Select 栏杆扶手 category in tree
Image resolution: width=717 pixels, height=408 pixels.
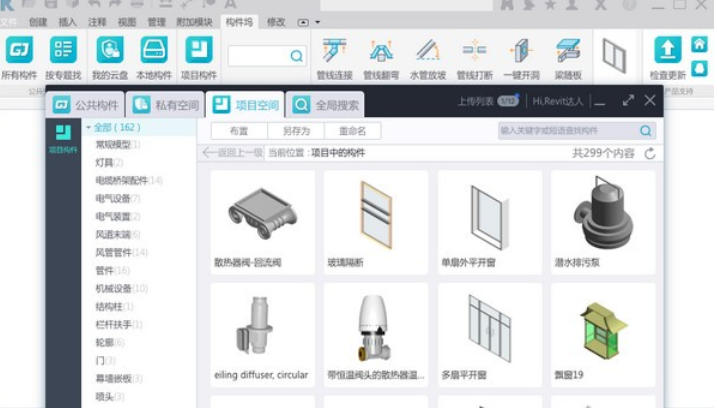[118, 325]
